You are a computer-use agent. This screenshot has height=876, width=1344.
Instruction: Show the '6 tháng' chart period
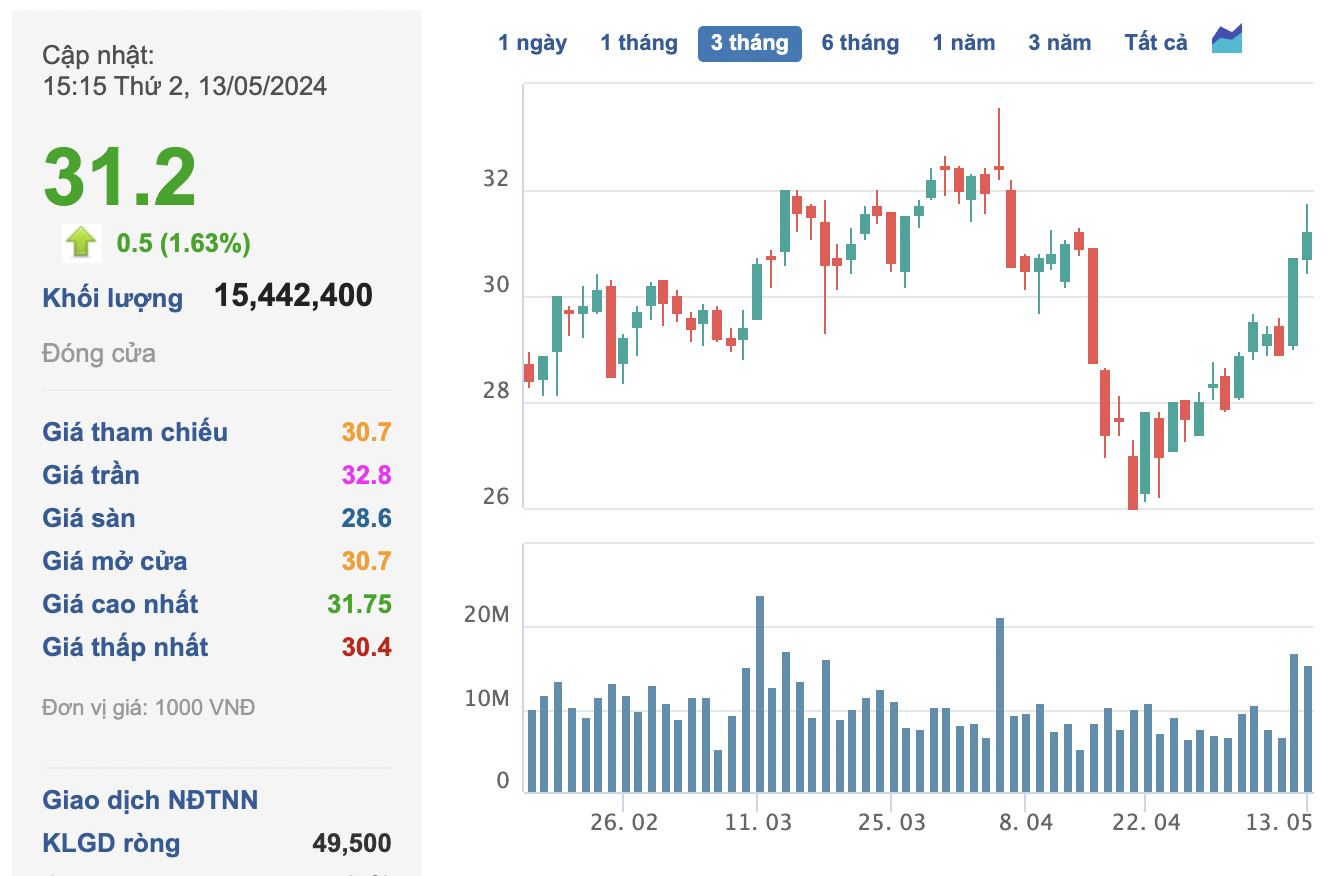tap(860, 43)
